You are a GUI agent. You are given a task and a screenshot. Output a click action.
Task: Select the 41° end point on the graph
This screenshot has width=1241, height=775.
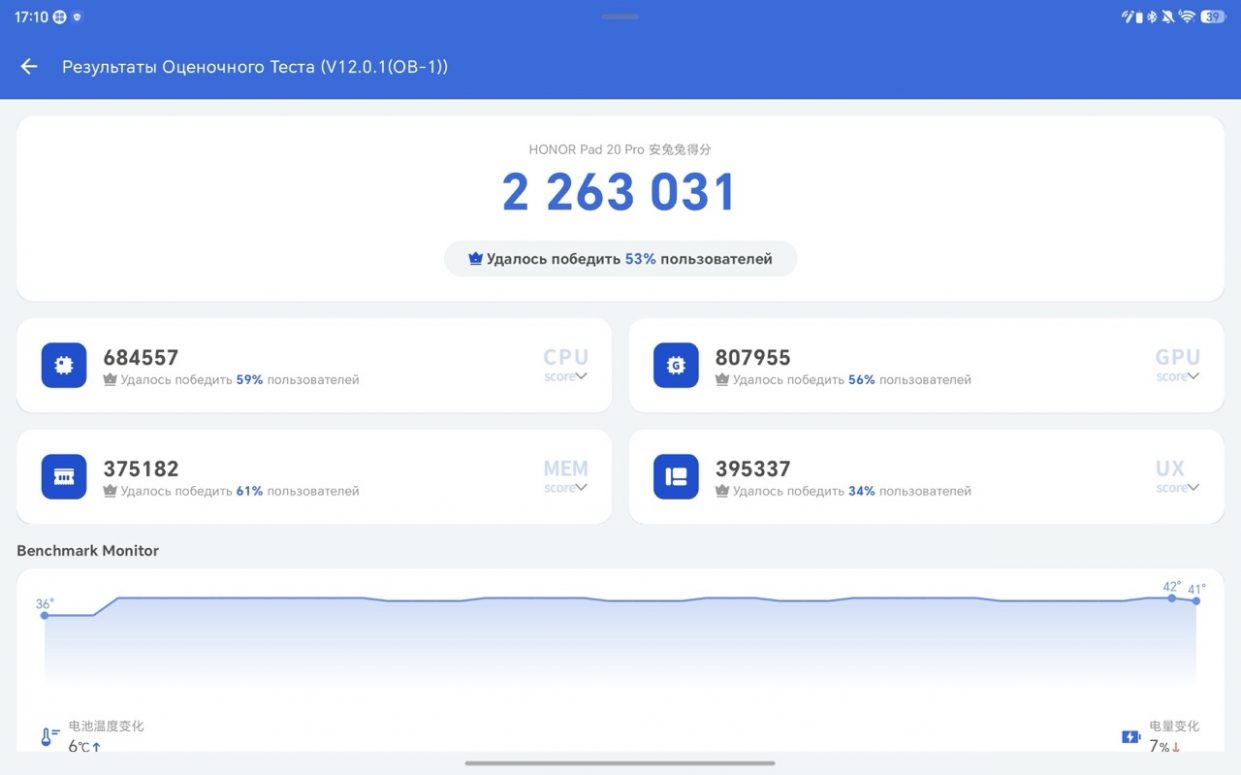pos(1196,601)
